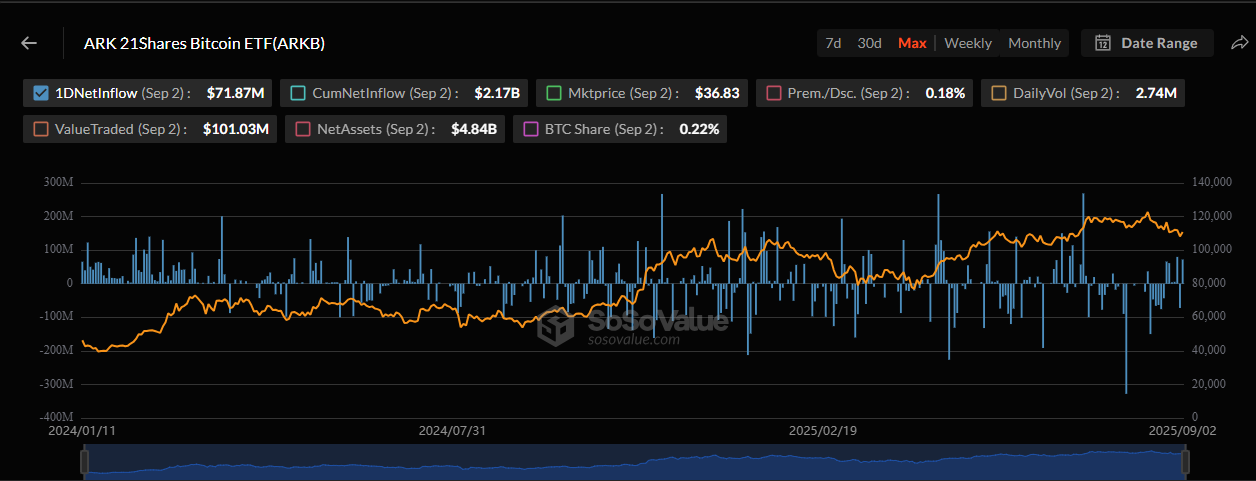This screenshot has height=481, width=1256.
Task: Enable the BTC Share checkbox
Action: (x=530, y=129)
